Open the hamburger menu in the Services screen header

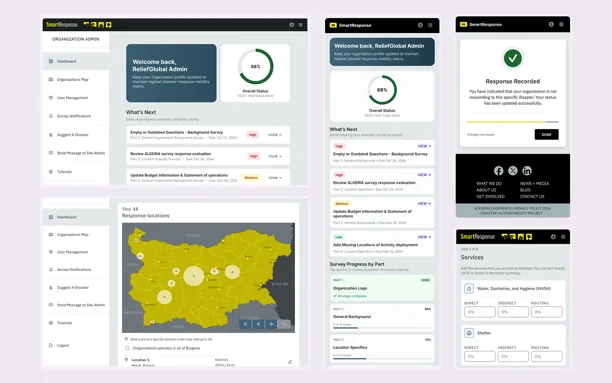[x=563, y=237]
